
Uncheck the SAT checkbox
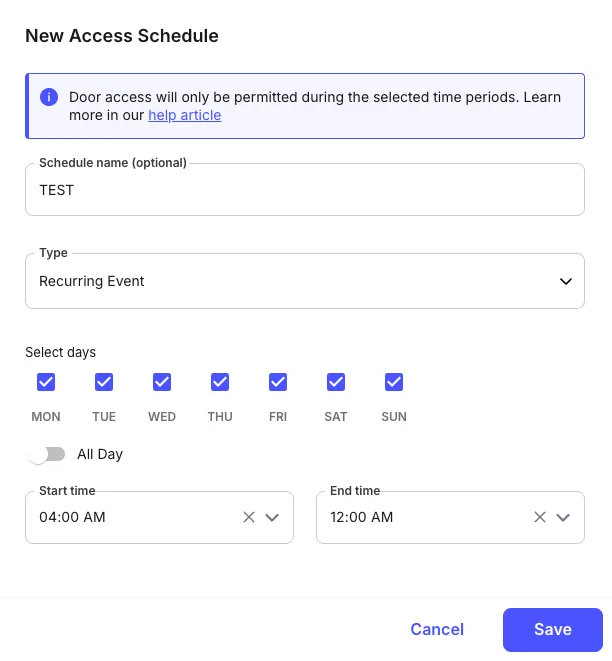(x=336, y=382)
